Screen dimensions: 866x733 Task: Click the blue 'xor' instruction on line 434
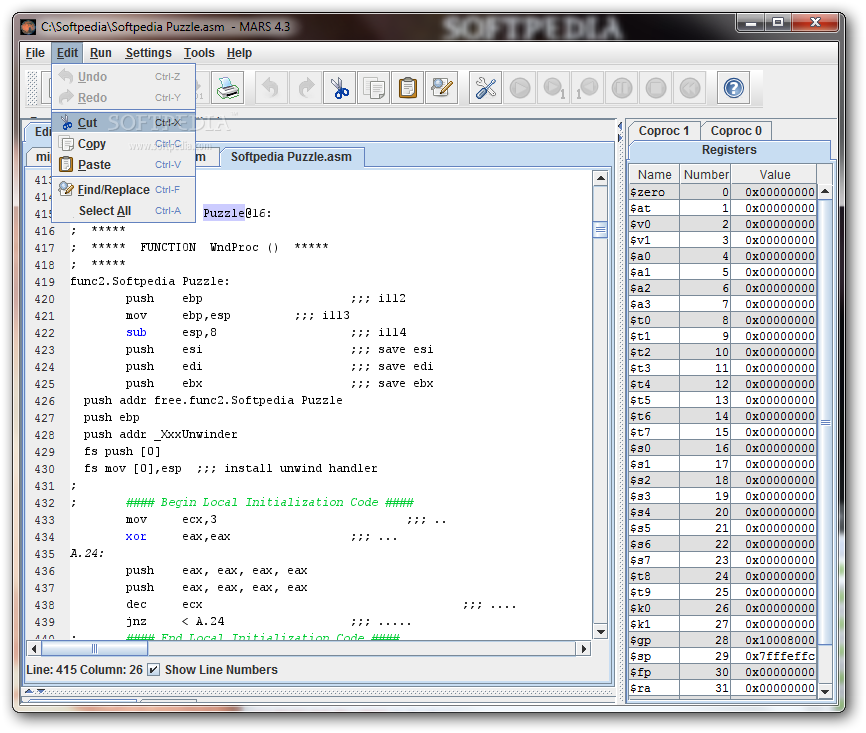coord(136,537)
